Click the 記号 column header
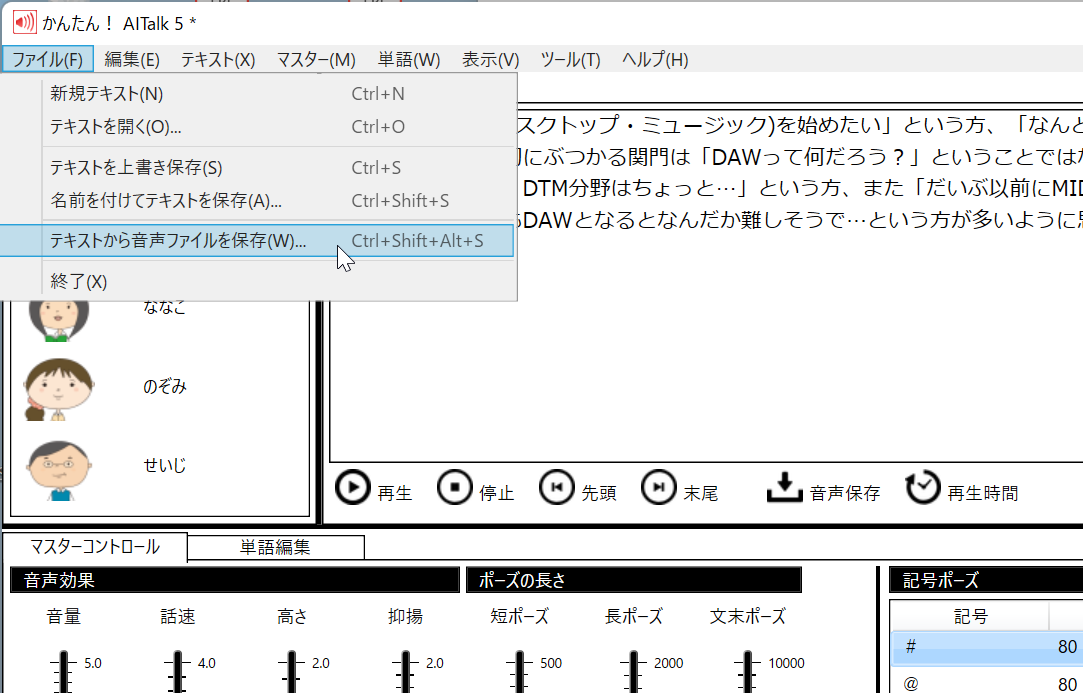Screen dimensions: 1083x693 click(970, 616)
